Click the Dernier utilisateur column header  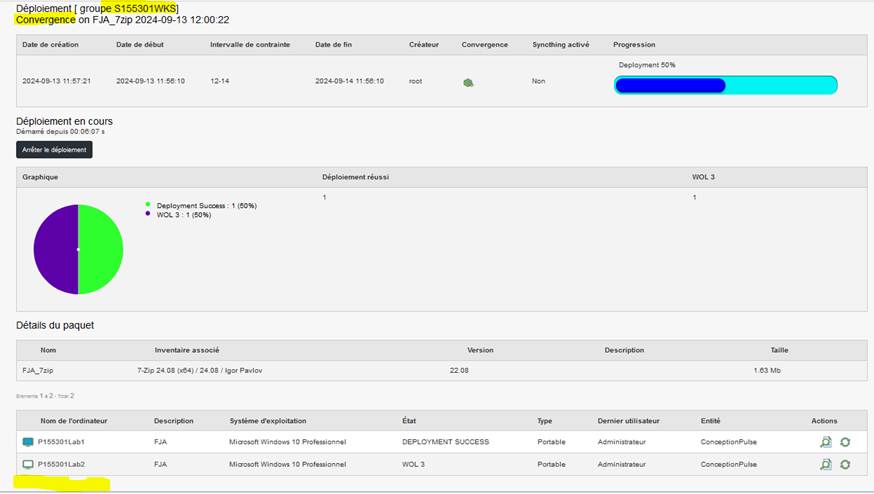tap(627, 421)
